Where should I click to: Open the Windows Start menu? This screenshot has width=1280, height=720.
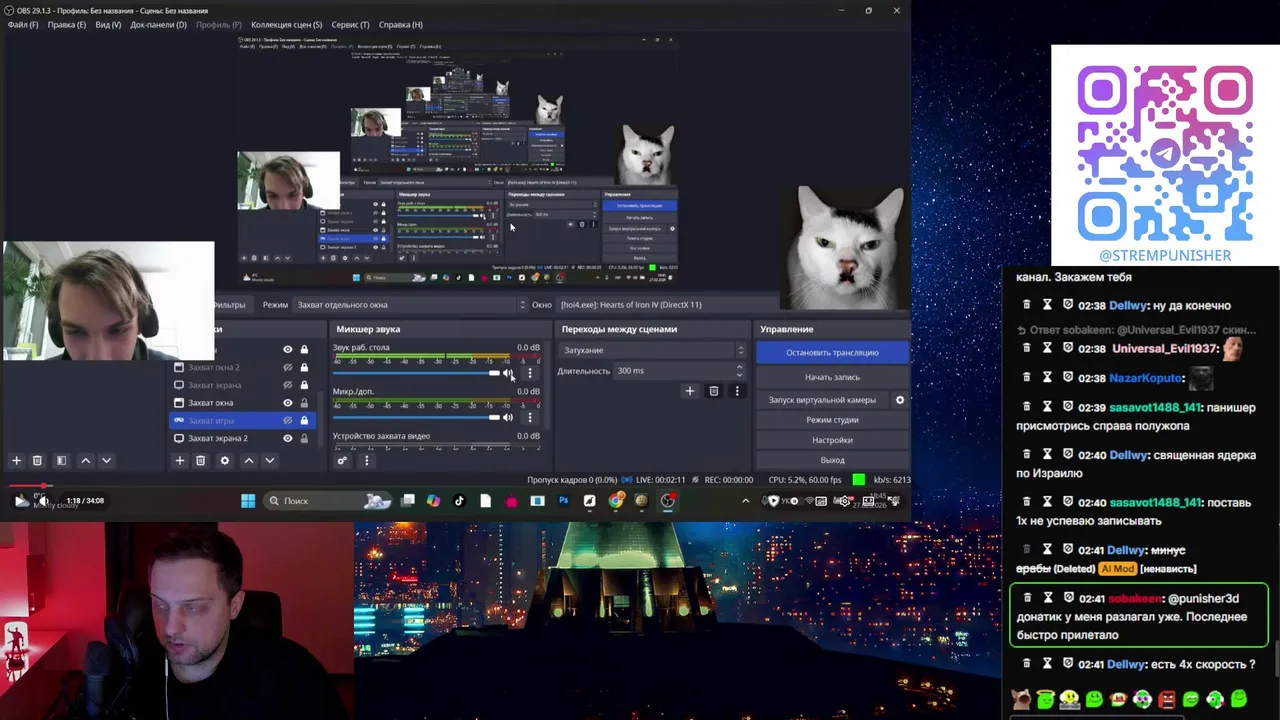point(248,501)
